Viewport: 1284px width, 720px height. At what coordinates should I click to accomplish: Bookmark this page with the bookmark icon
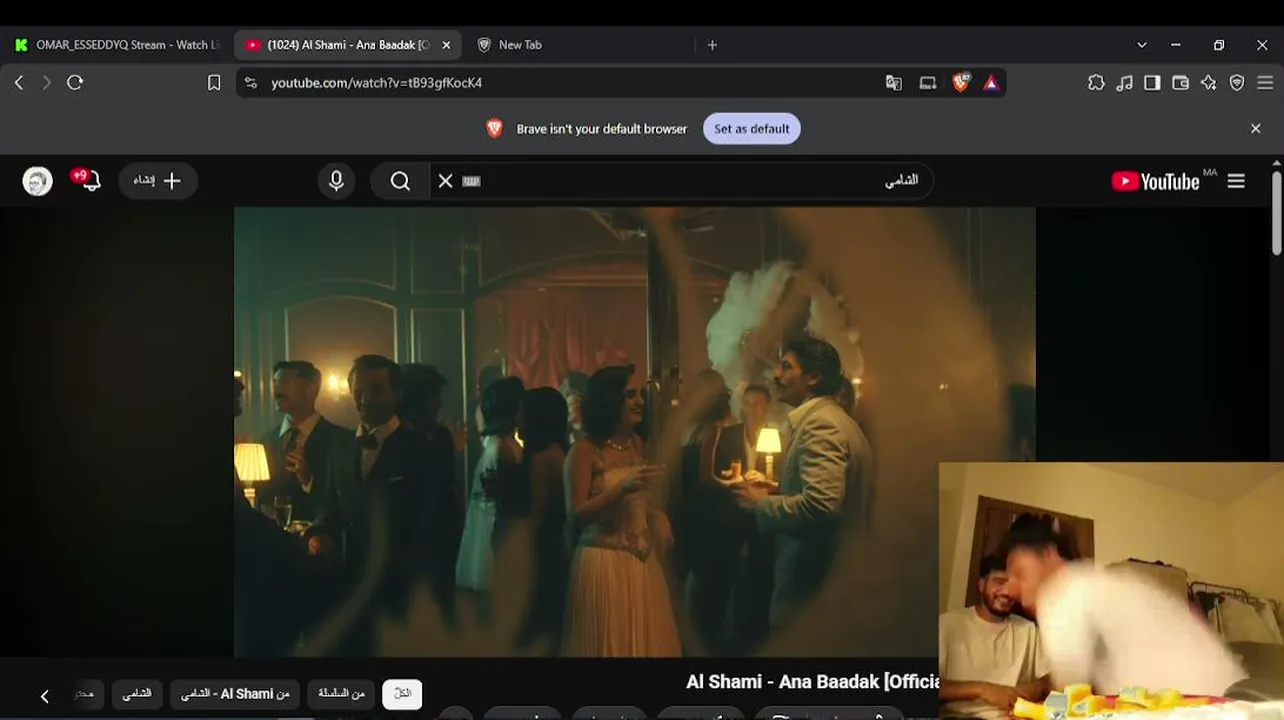pyautogui.click(x=214, y=83)
